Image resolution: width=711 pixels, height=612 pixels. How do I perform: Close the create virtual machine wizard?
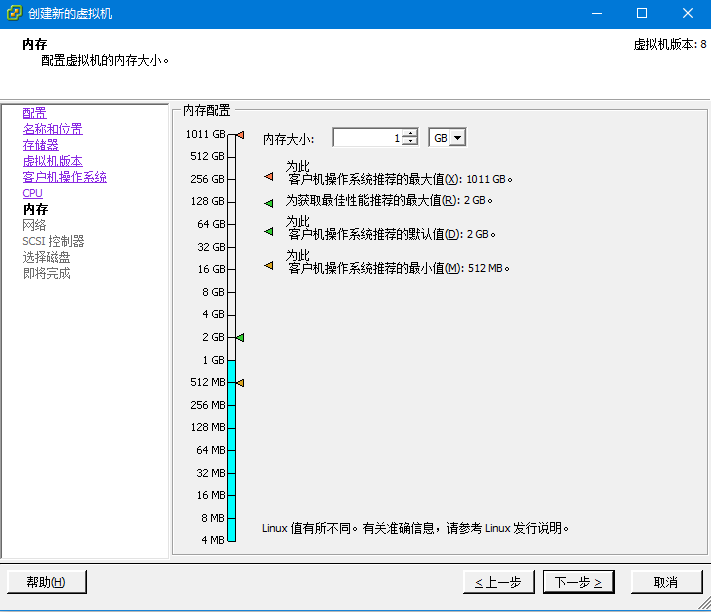[687, 14]
